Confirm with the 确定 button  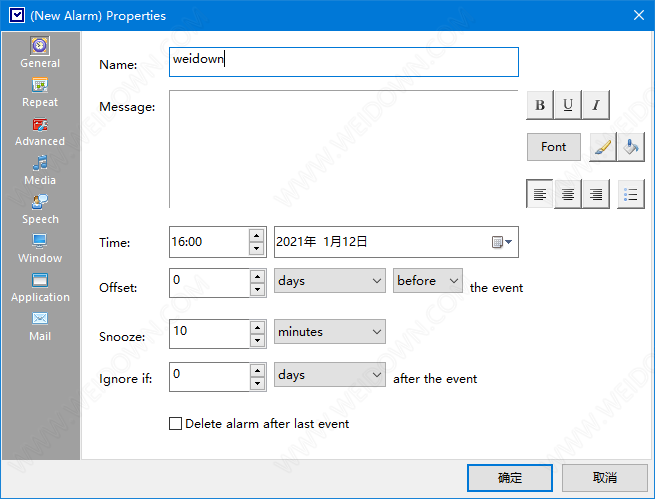pos(510,478)
